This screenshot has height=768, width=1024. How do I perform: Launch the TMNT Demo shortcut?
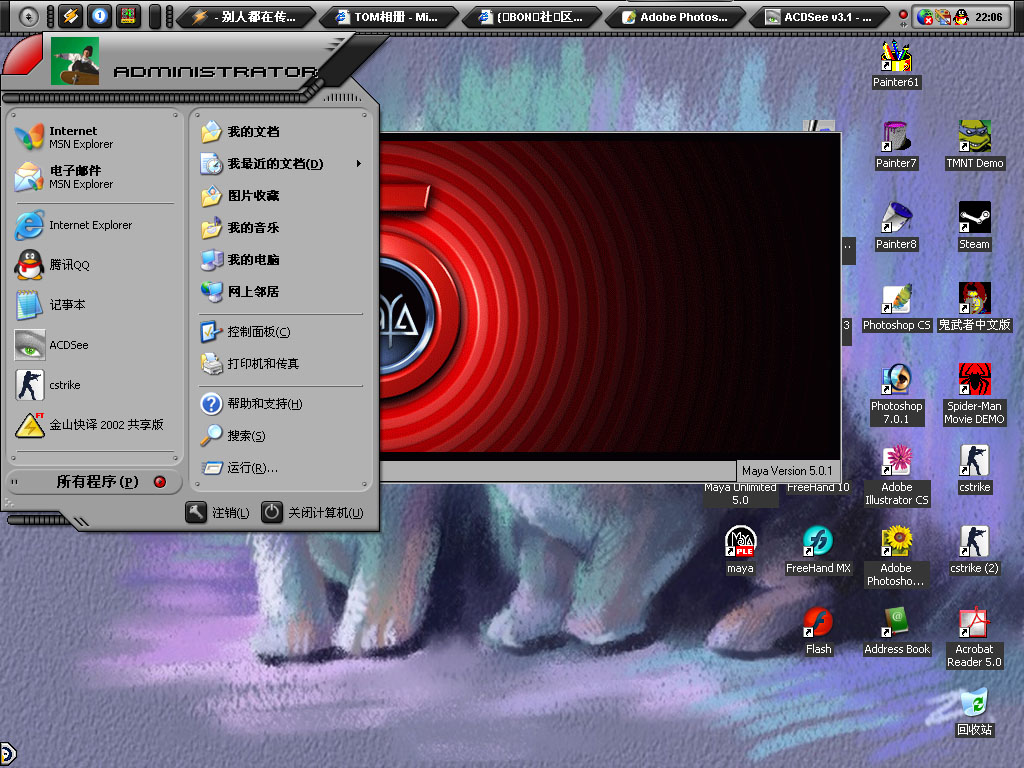974,145
